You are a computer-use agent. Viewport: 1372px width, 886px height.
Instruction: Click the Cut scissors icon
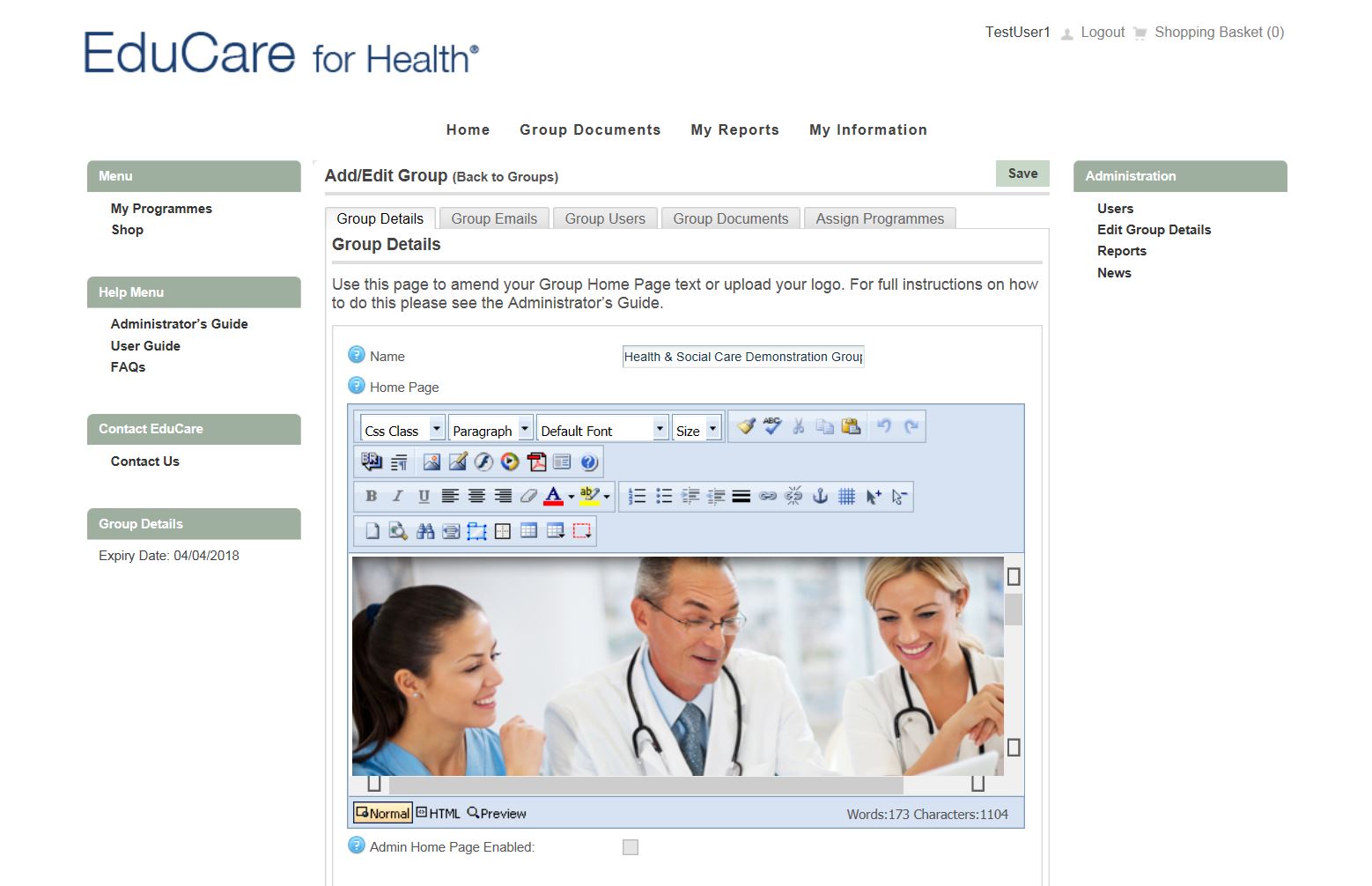point(799,426)
